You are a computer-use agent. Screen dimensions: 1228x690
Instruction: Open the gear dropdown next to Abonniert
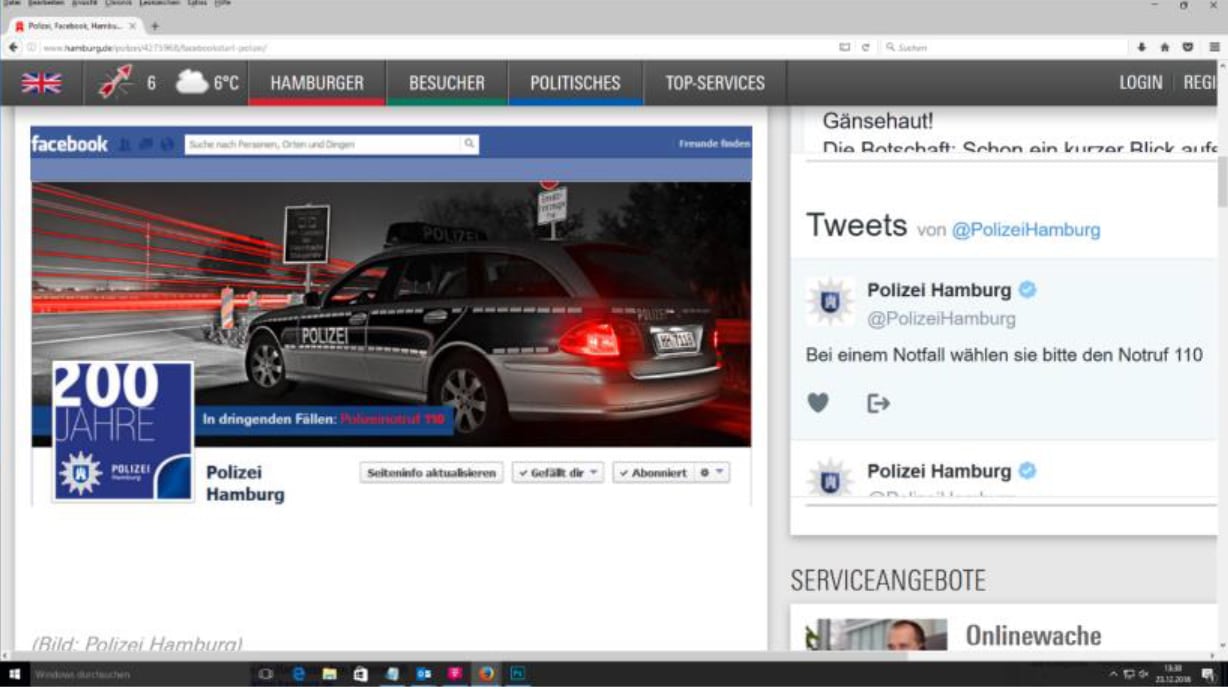point(711,473)
